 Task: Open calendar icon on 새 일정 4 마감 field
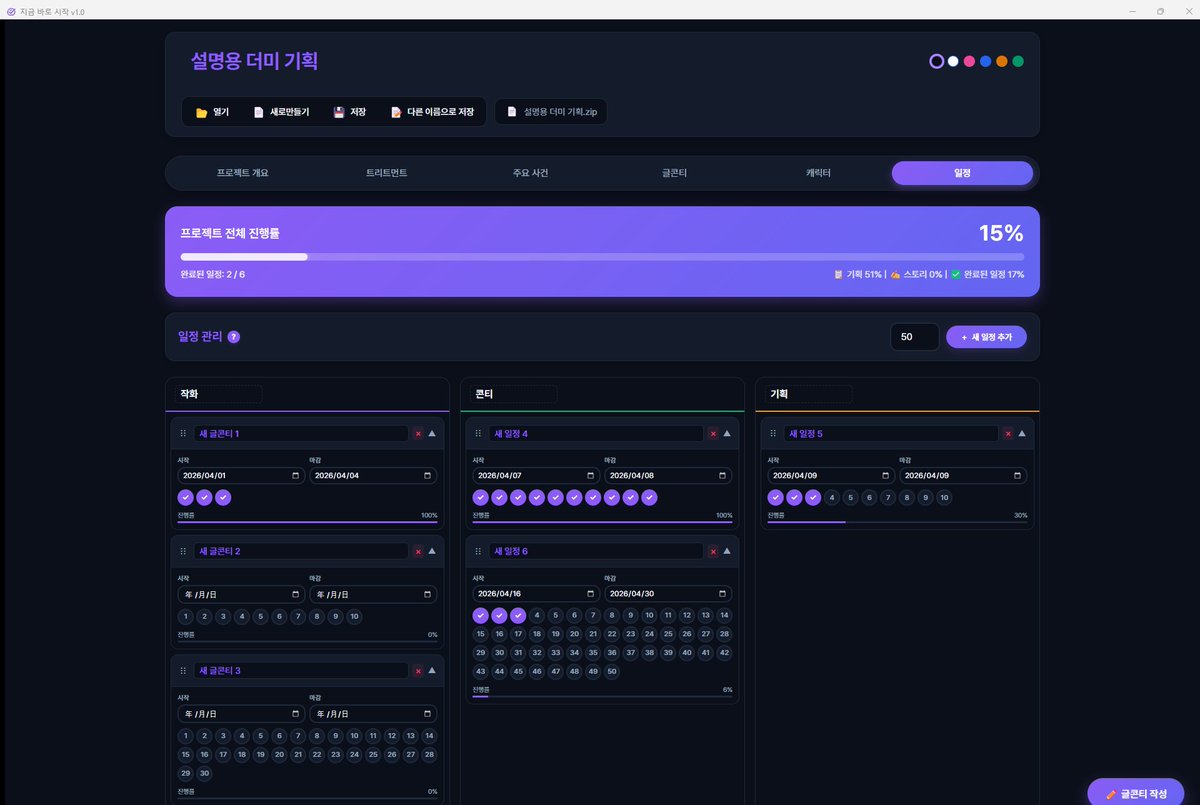tap(723, 476)
